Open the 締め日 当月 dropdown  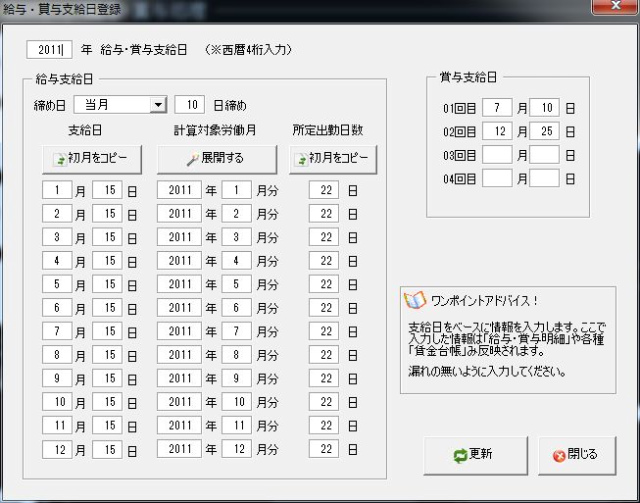[x=158, y=105]
